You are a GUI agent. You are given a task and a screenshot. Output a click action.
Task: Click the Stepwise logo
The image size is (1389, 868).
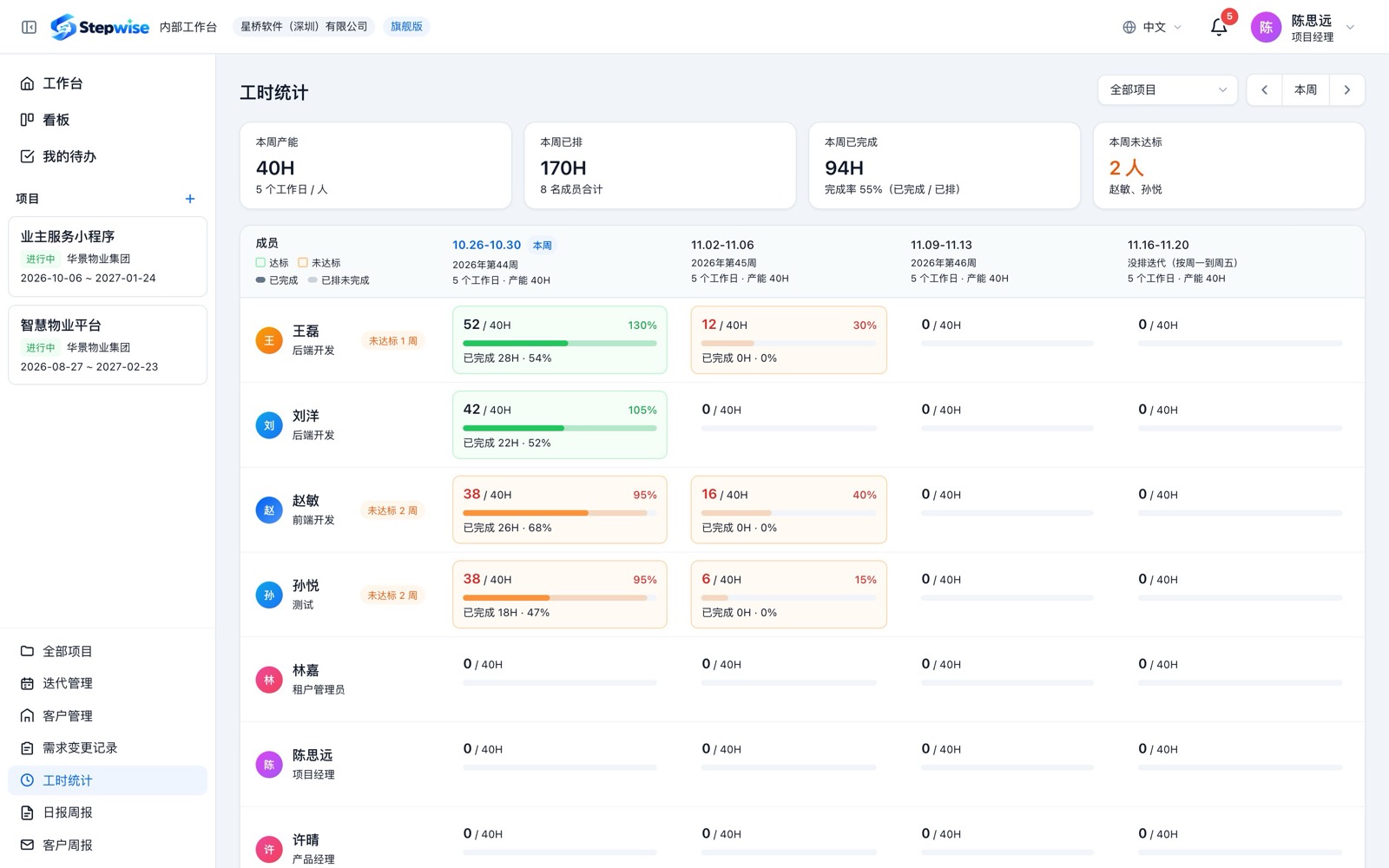point(100,27)
